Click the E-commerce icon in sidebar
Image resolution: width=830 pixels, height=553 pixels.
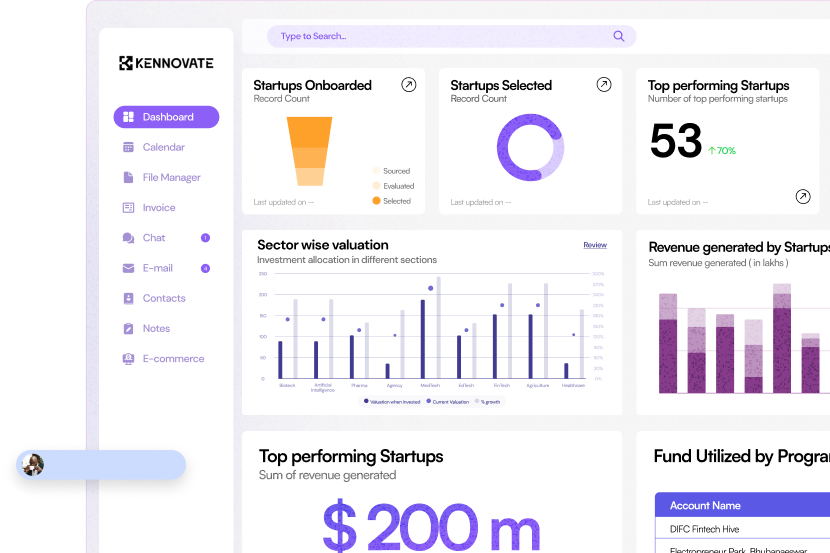pos(128,359)
